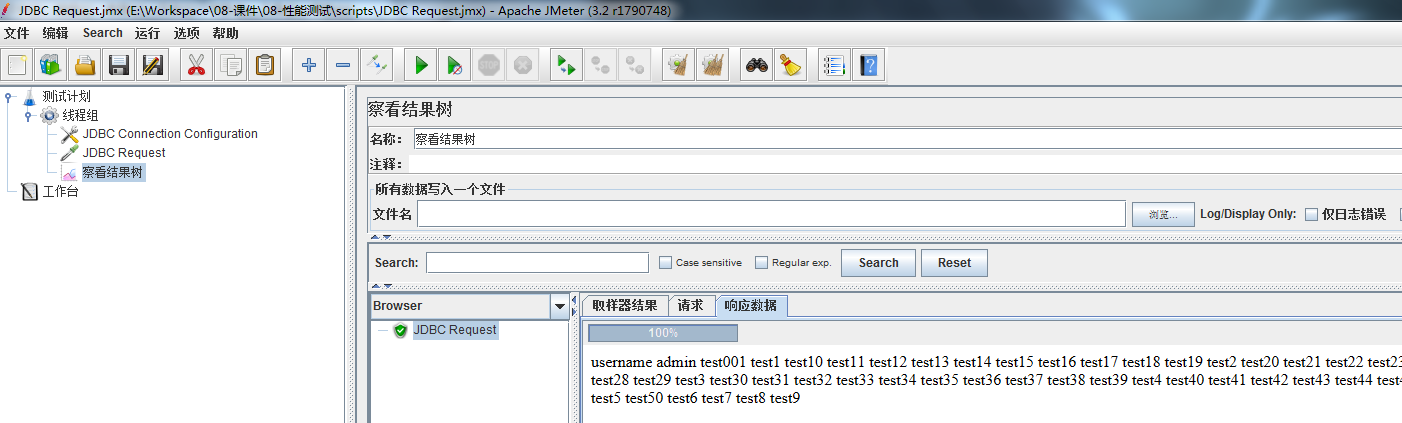Open the 运行 menu
1402x423 pixels.
(x=148, y=33)
